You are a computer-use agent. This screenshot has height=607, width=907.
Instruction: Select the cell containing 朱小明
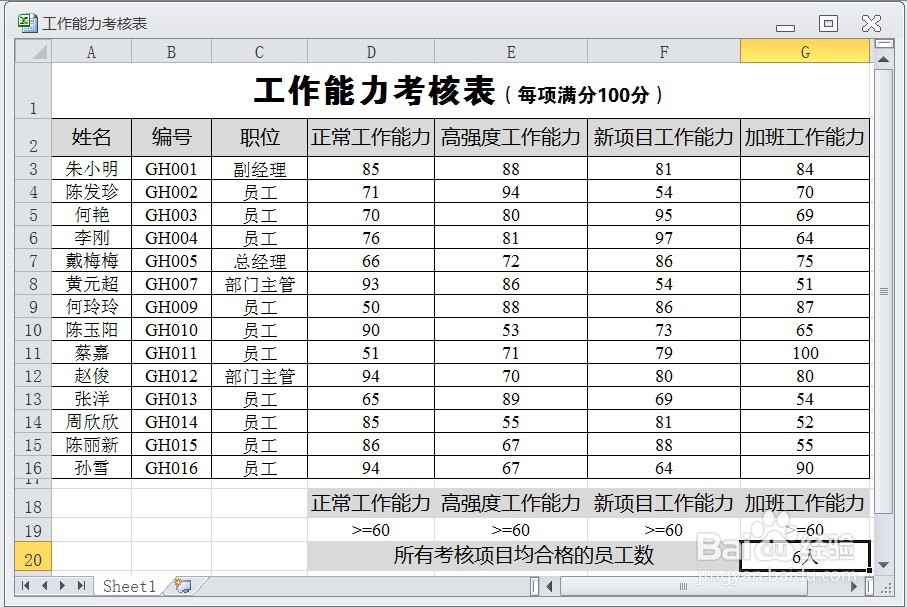pos(91,169)
